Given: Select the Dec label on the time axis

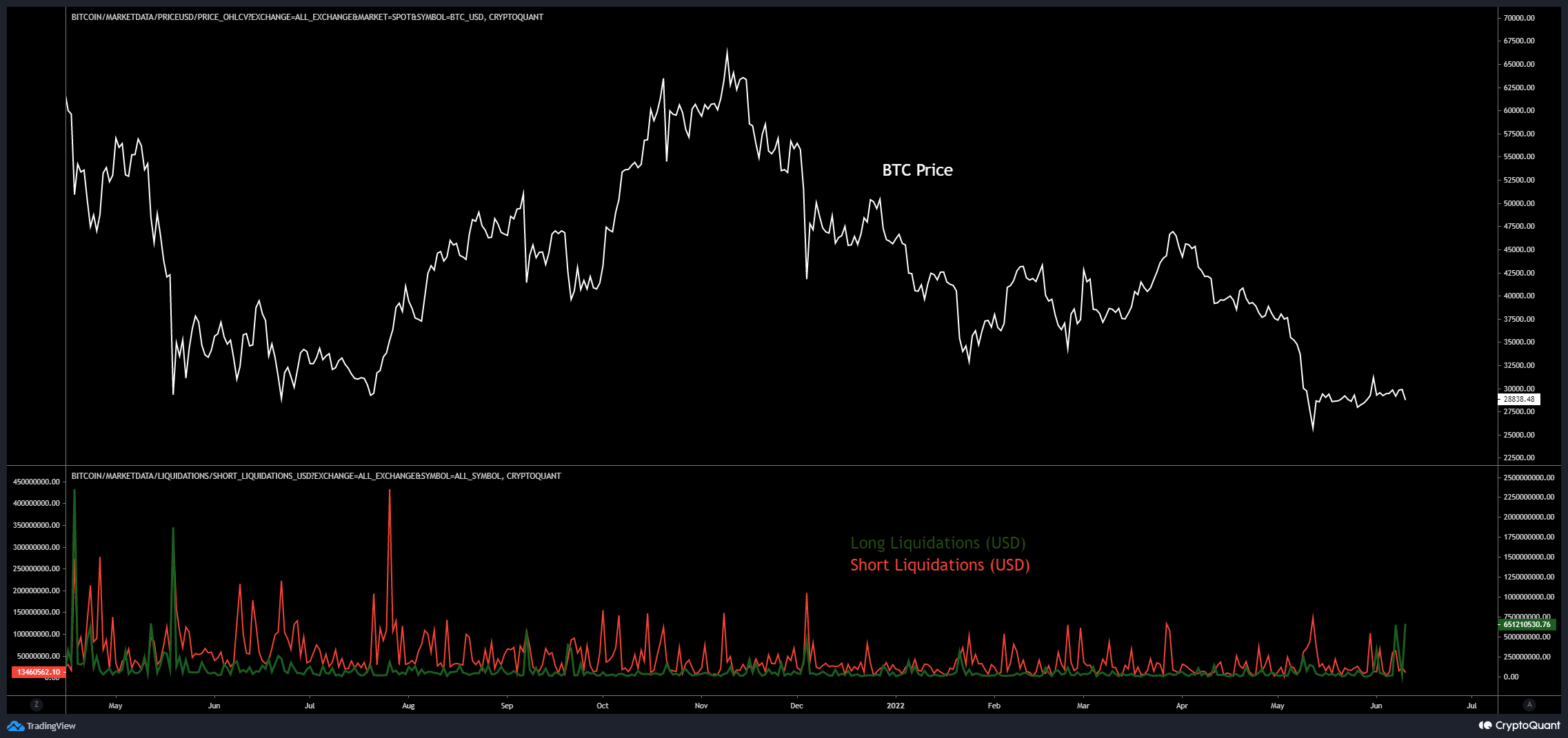Looking at the screenshot, I should click(796, 706).
